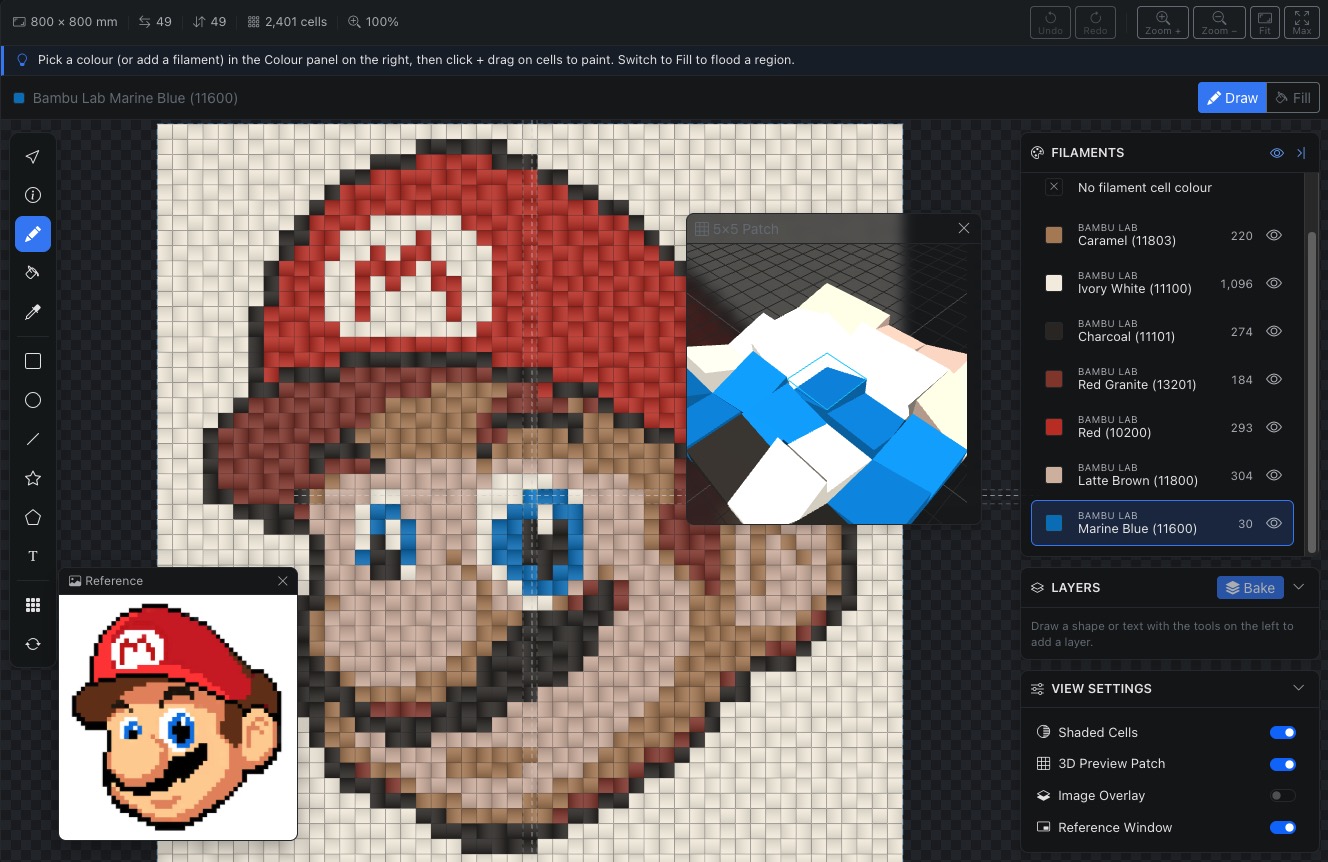Click the rotate/refresh tool icon

(33, 644)
